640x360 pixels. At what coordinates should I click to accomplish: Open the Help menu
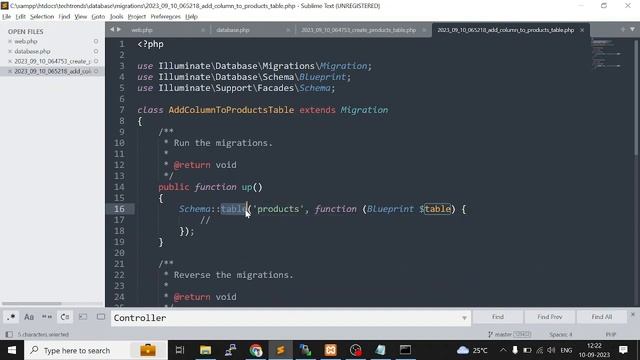pos(191,17)
